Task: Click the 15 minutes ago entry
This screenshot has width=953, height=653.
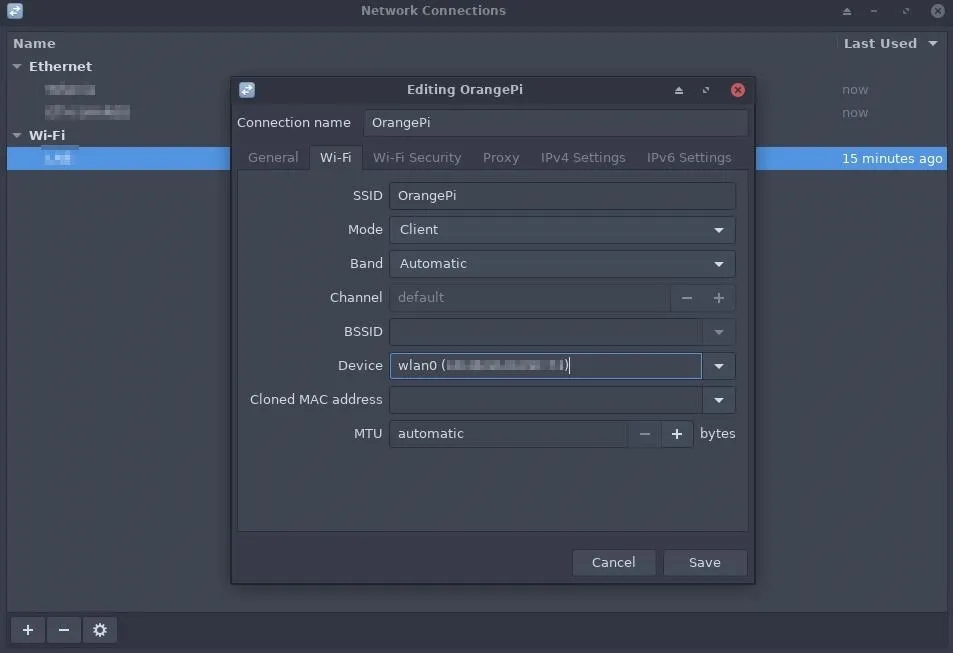Action: tap(892, 158)
